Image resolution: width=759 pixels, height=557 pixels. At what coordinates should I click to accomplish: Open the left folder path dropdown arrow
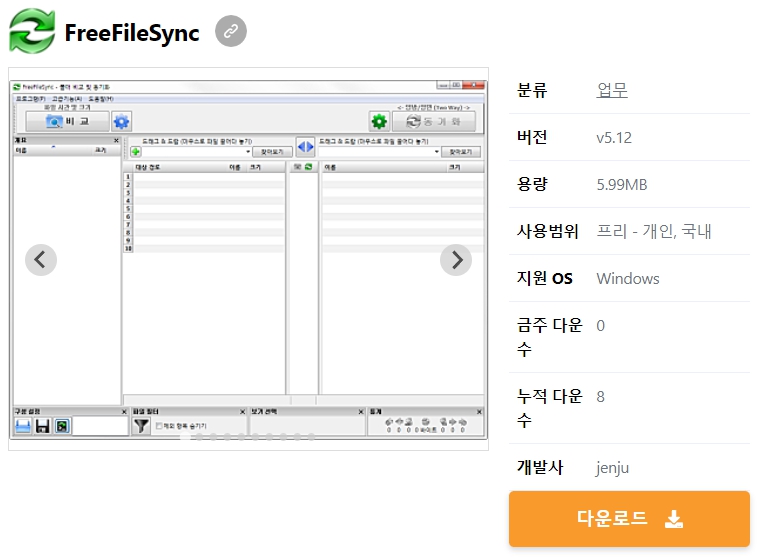click(248, 152)
